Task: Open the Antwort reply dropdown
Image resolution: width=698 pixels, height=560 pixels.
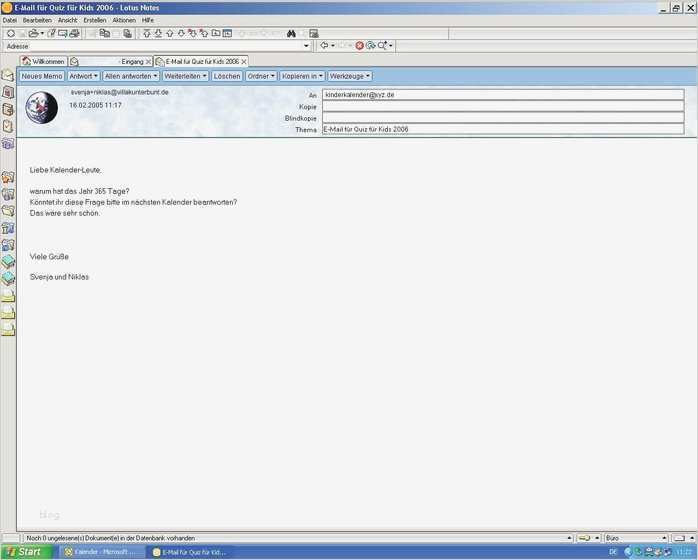Action: [x=84, y=76]
